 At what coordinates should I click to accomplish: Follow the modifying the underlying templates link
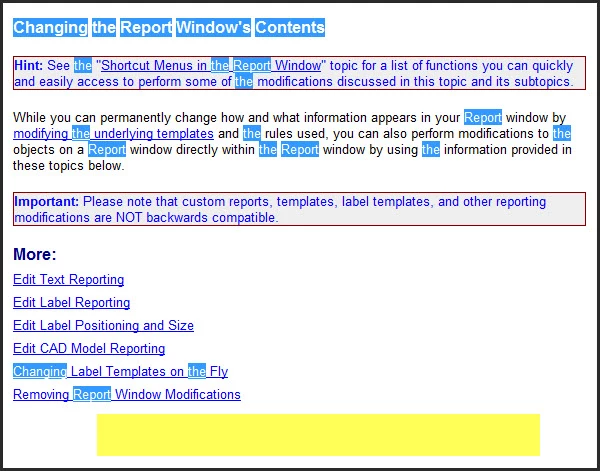click(x=113, y=134)
